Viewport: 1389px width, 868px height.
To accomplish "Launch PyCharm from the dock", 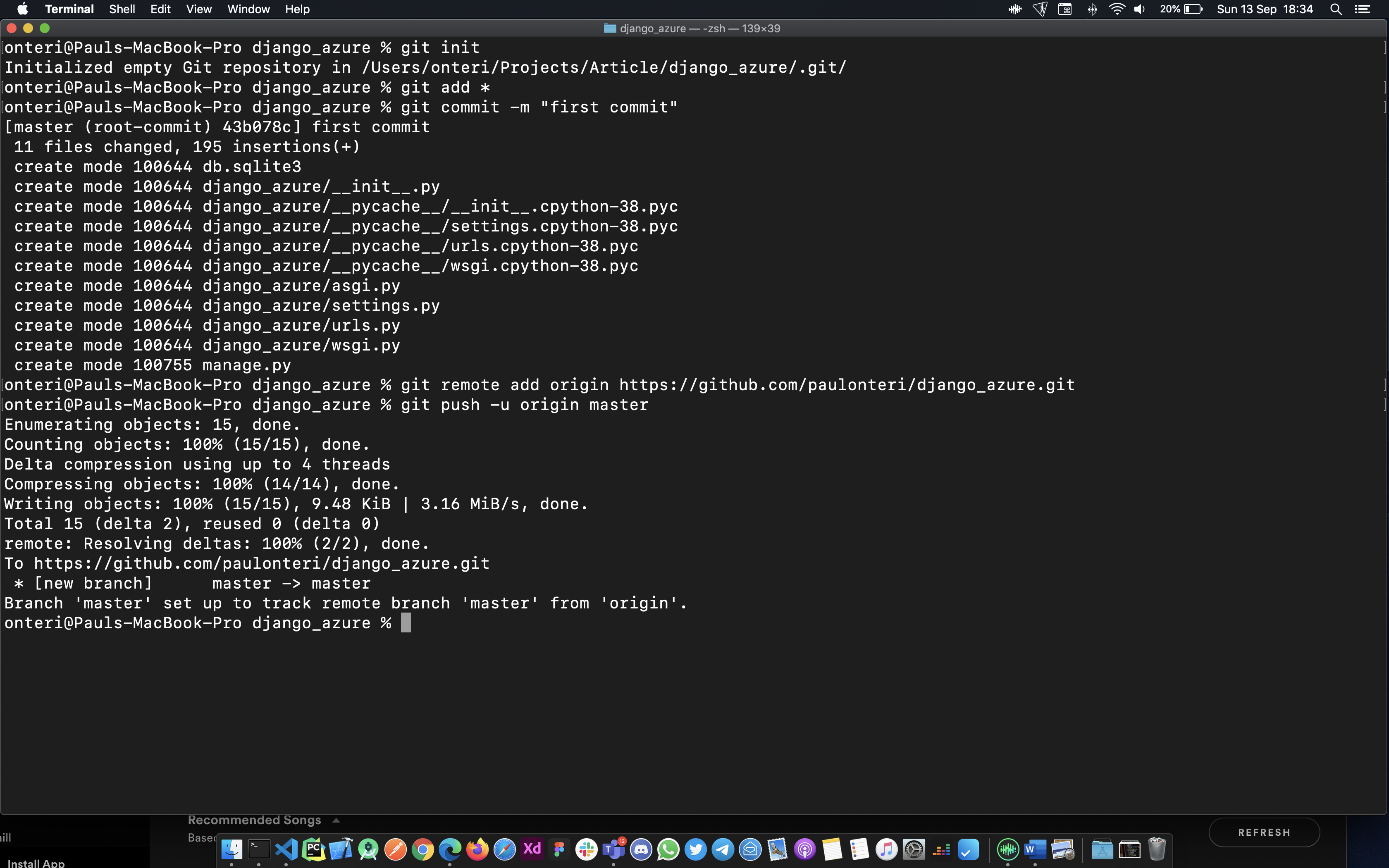I will pyautogui.click(x=313, y=849).
